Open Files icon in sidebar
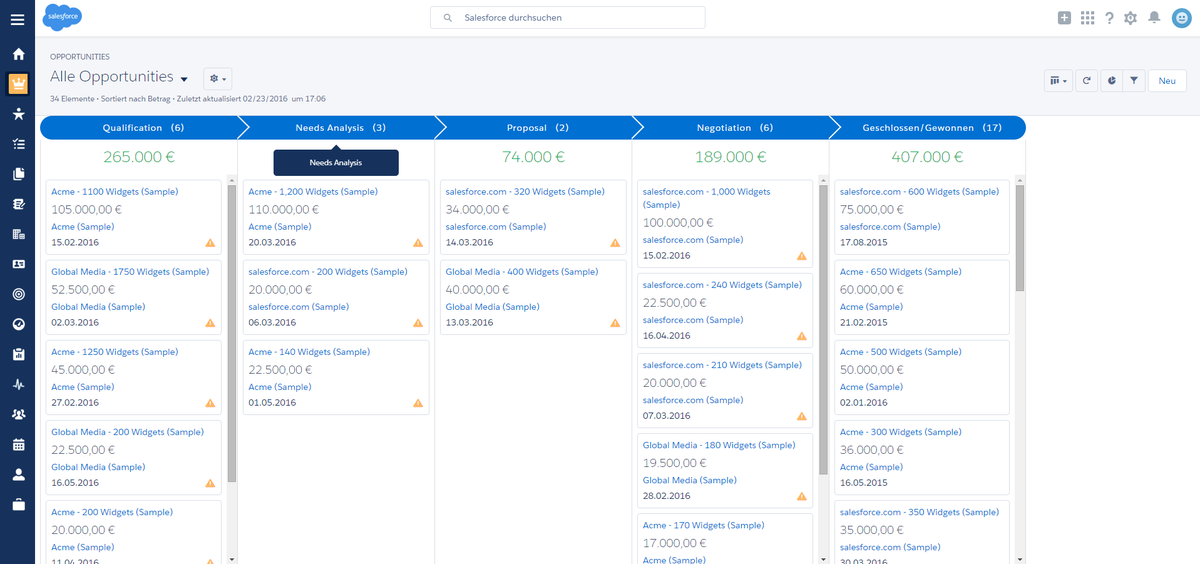This screenshot has height=564, width=1200. click(x=18, y=174)
